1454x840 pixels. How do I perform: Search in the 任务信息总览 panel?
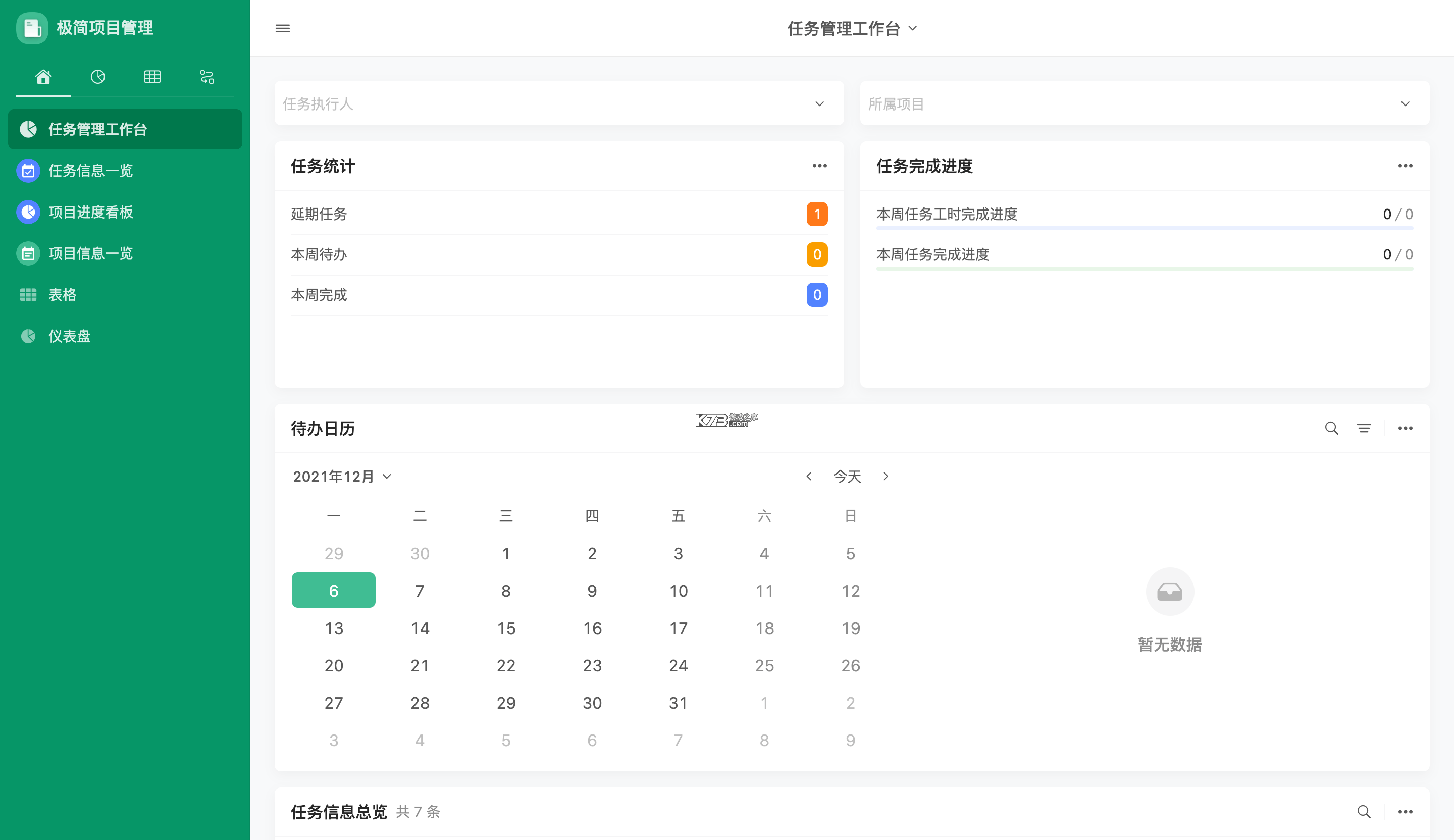point(1364,812)
